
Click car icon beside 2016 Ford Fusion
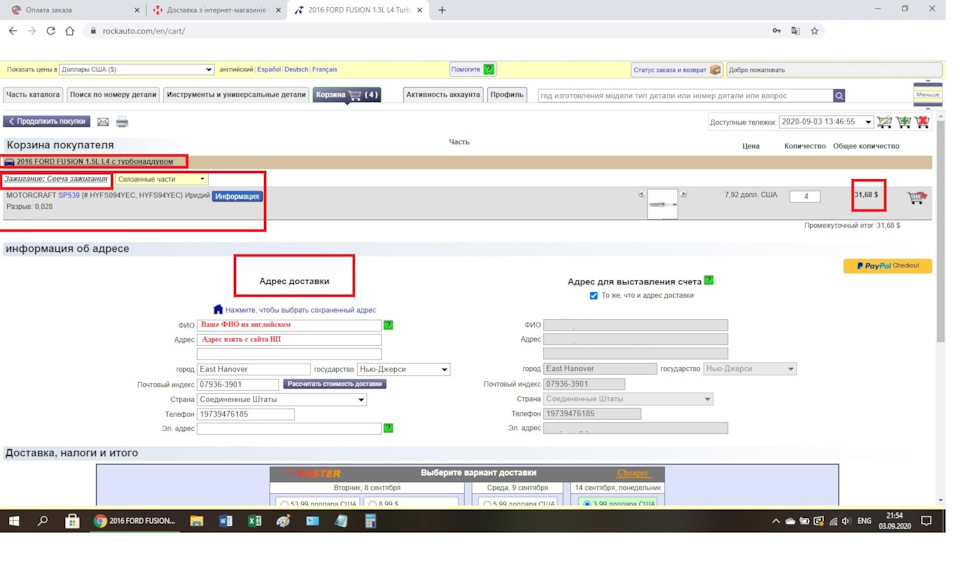click(9, 162)
